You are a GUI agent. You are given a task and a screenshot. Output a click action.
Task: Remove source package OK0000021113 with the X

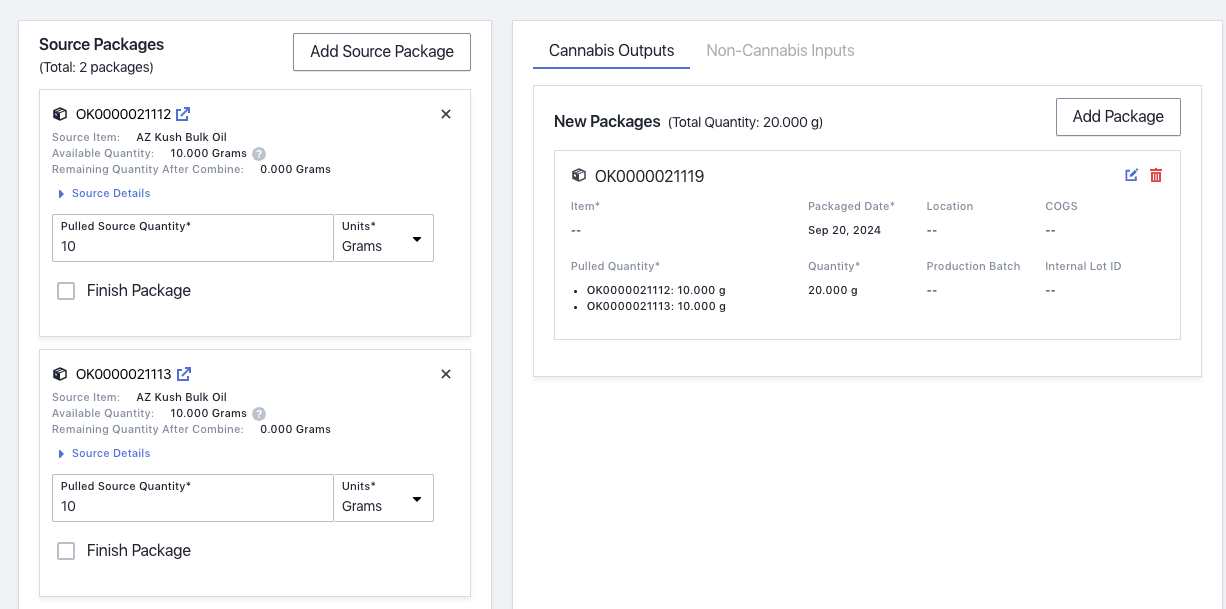(x=445, y=374)
